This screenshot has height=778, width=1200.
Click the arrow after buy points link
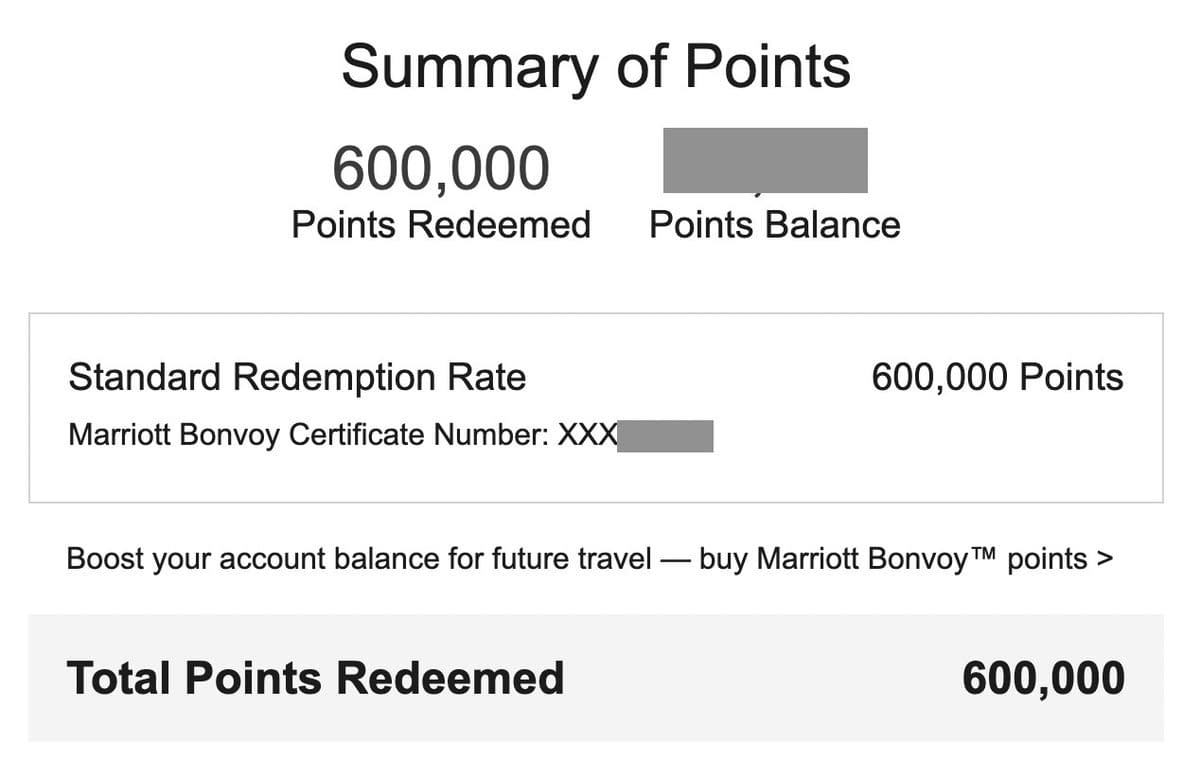pyautogui.click(x=1105, y=558)
